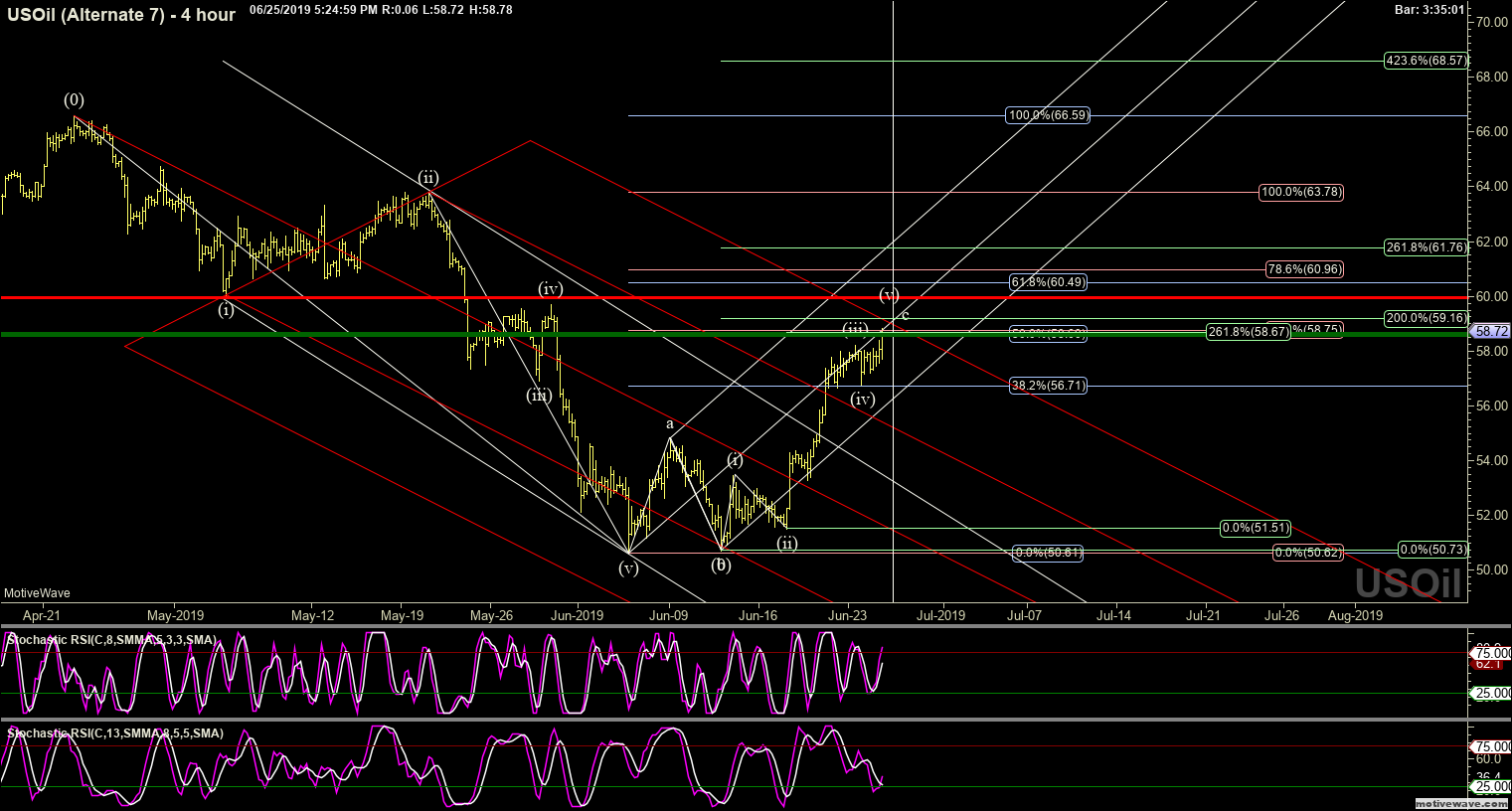
Task: Click the Apr-21 date on the time axis
Action: pyautogui.click(x=42, y=615)
